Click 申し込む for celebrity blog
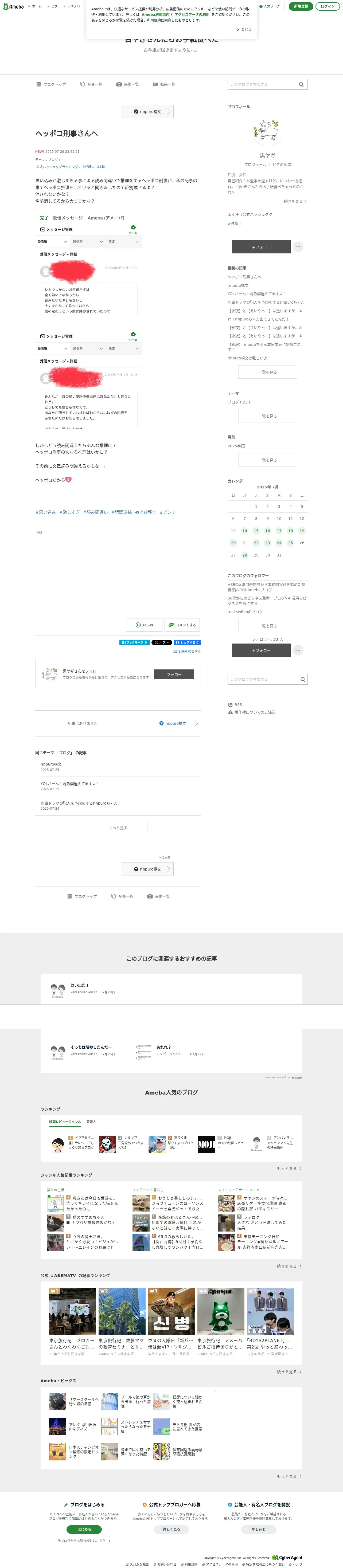This screenshot has width=343, height=1568. (x=258, y=1529)
